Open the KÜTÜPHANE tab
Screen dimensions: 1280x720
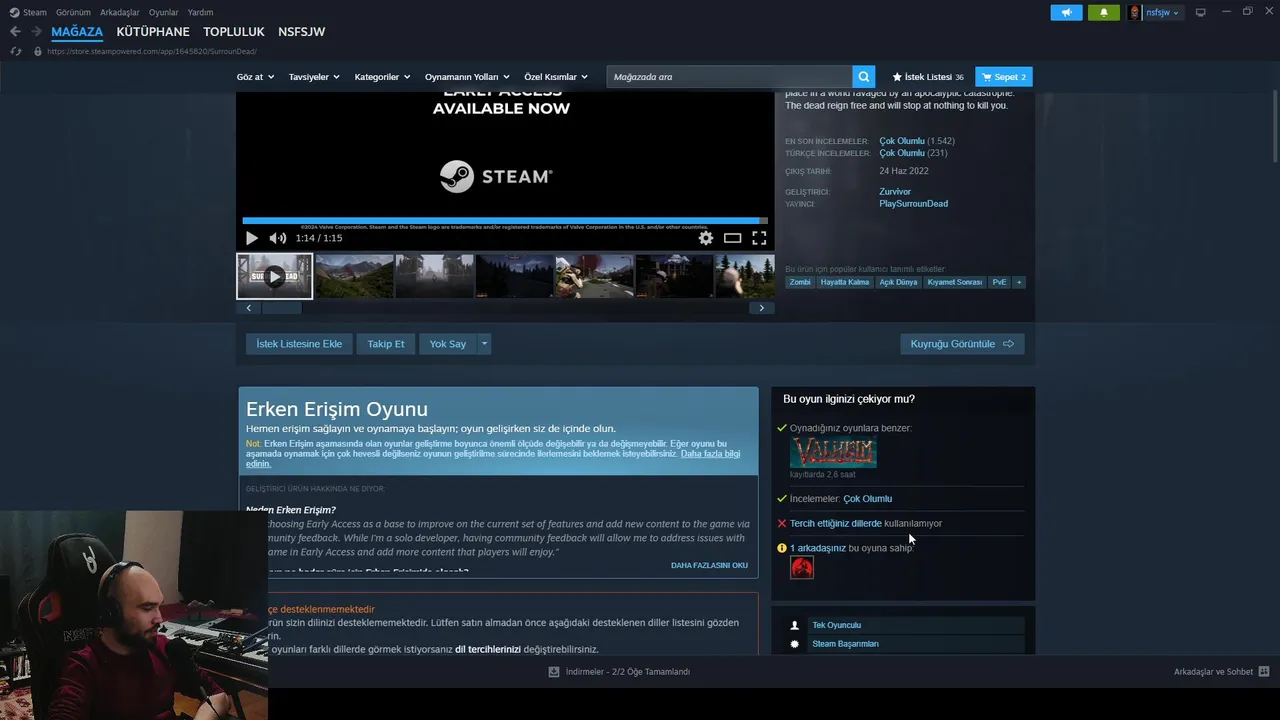tap(153, 32)
